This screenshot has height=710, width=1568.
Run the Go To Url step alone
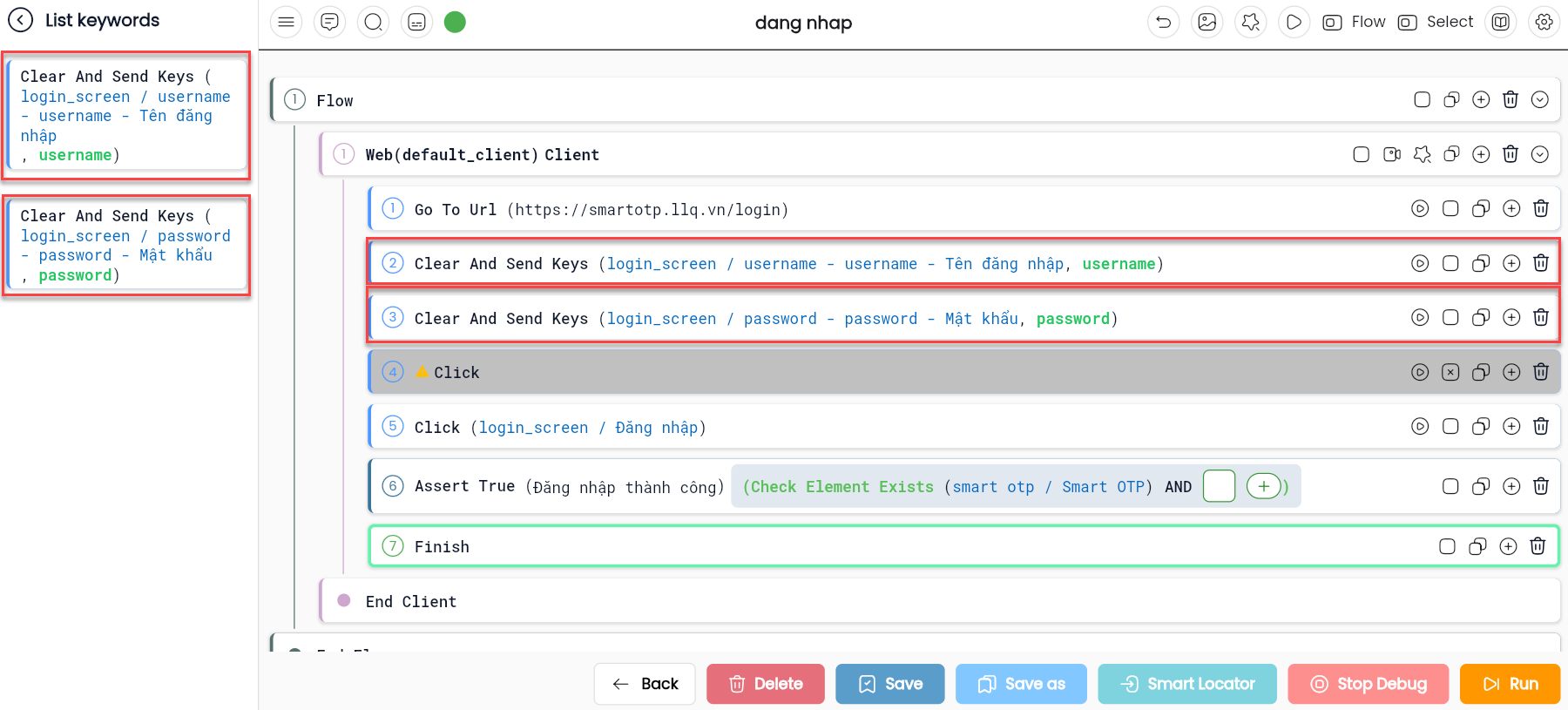(x=1420, y=208)
